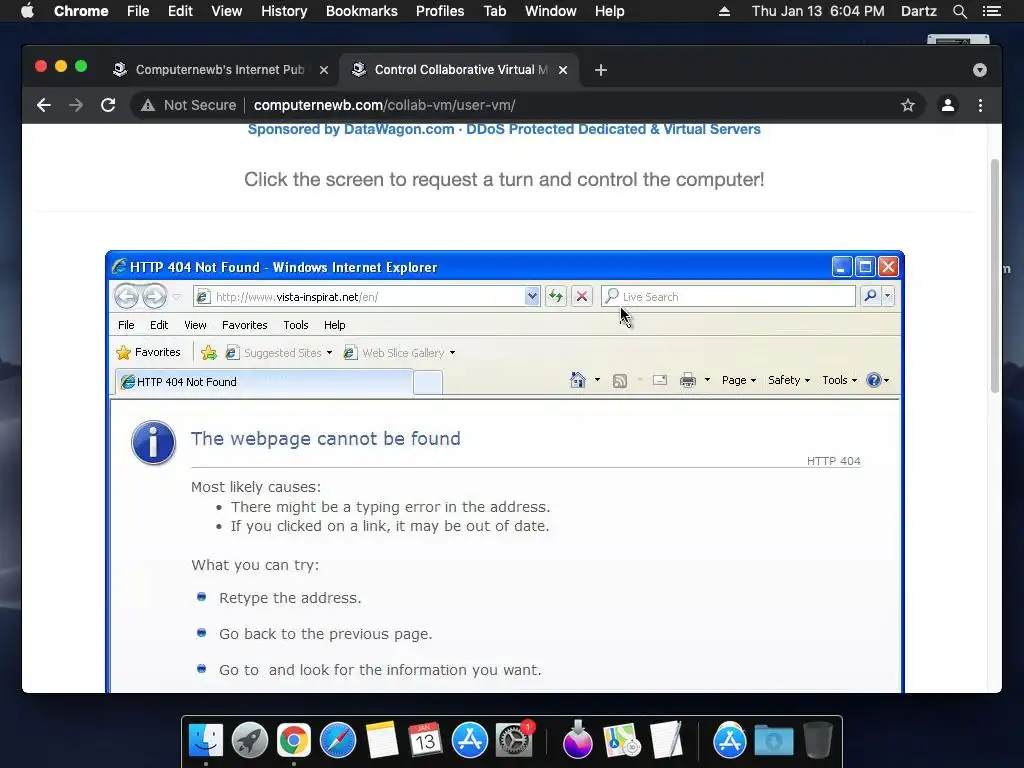Open the Safety dropdown menu
This screenshot has width=1024, height=768.
click(x=789, y=380)
